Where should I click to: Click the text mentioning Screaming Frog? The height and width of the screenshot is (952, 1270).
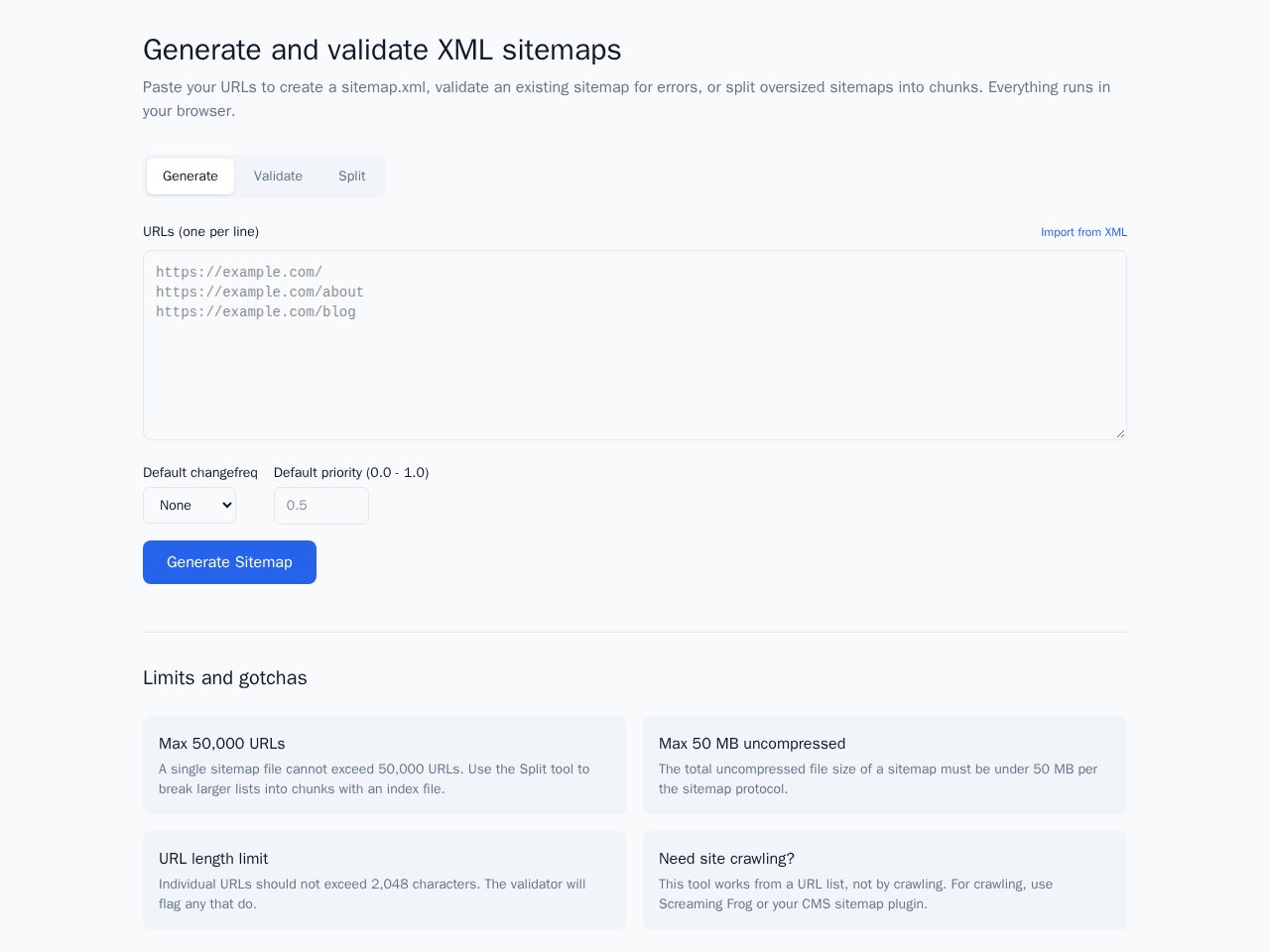click(856, 894)
